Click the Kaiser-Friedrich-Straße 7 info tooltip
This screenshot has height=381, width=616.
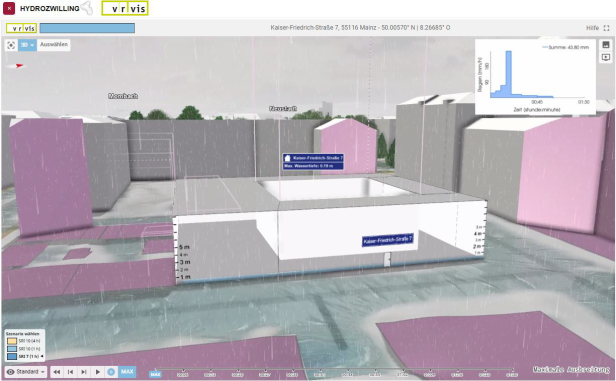tap(313, 158)
